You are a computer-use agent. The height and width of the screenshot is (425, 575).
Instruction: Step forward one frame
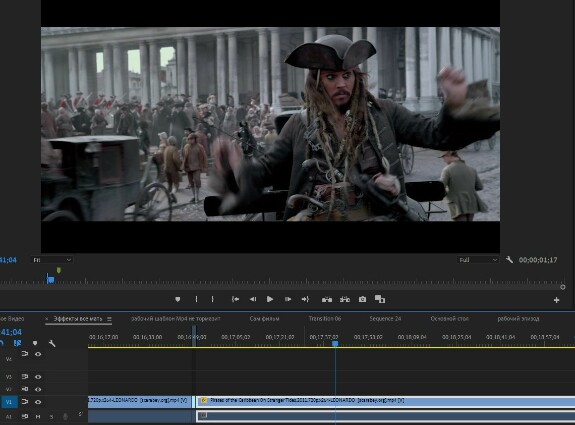288,300
